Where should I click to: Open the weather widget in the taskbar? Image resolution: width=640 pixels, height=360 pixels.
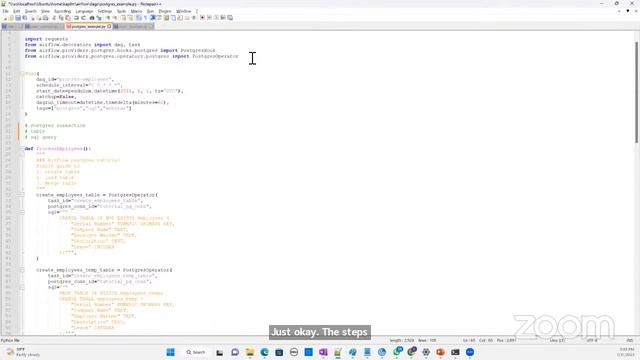pyautogui.click(x=22, y=352)
